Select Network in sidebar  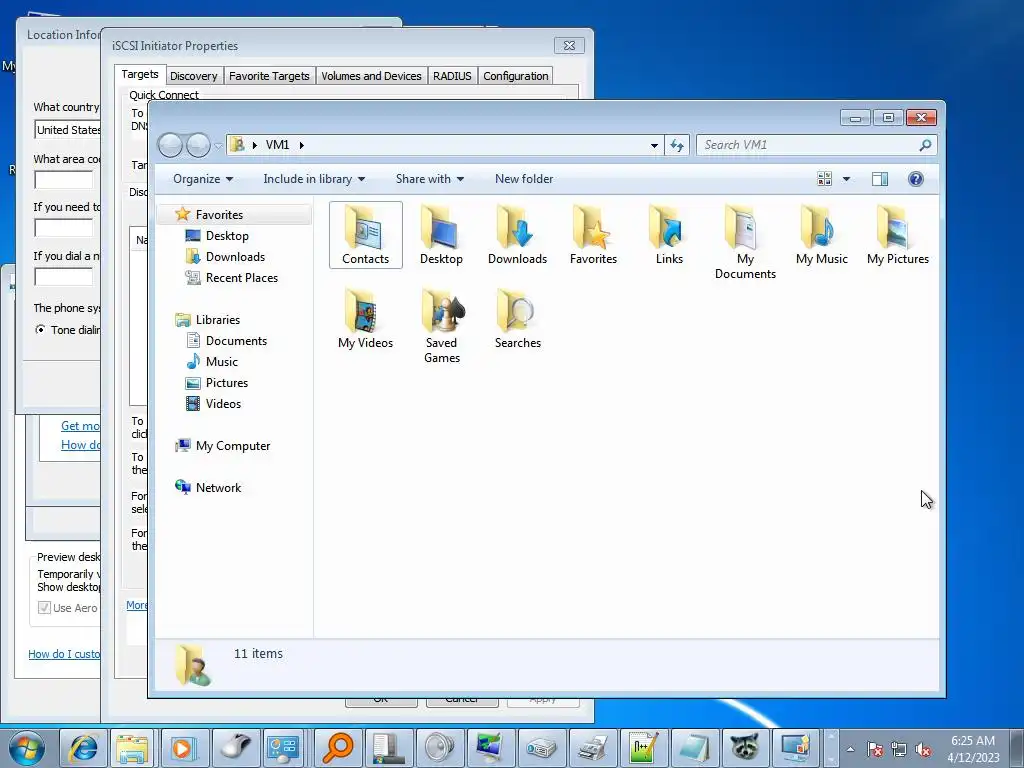coord(218,488)
